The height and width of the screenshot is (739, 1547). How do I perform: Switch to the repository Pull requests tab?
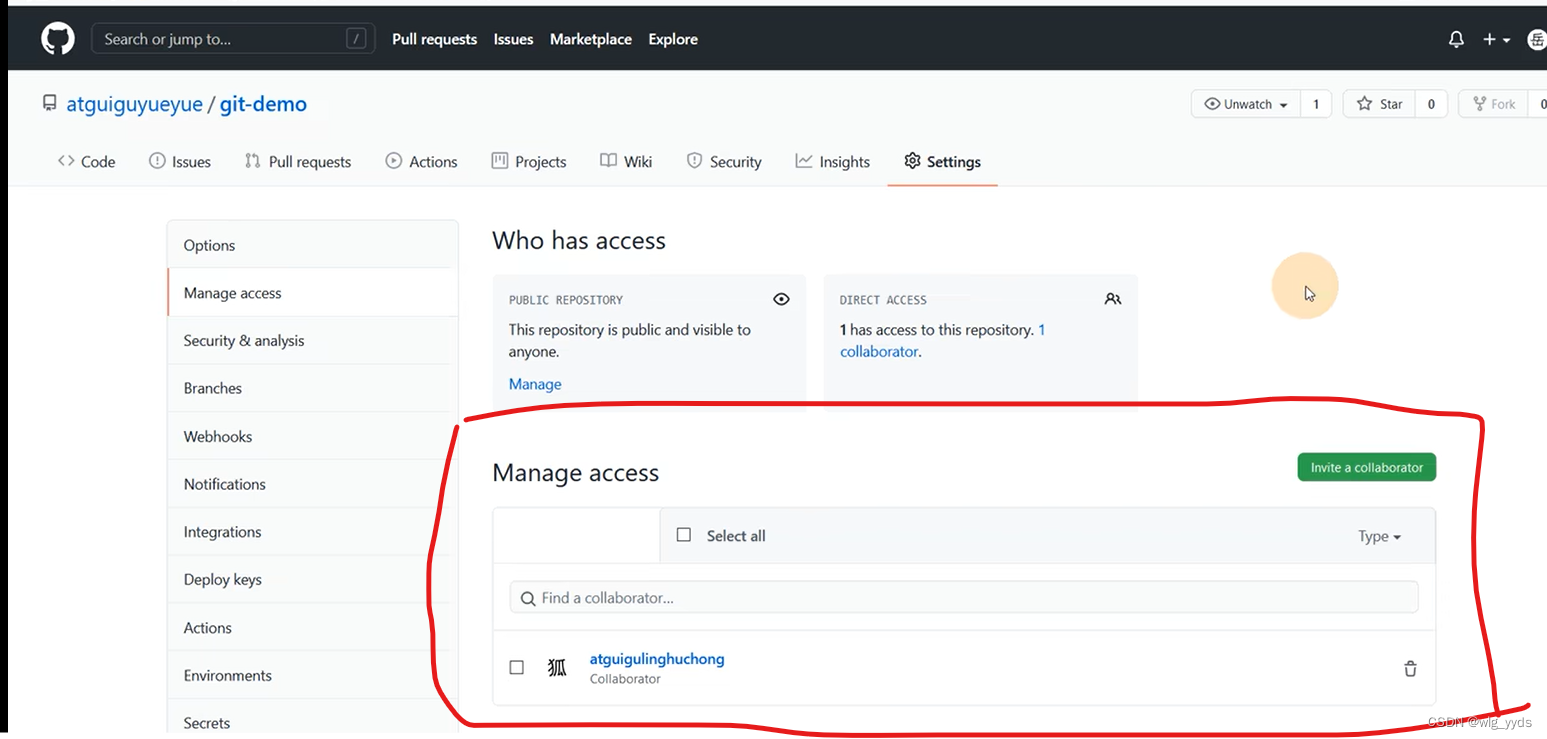[298, 161]
